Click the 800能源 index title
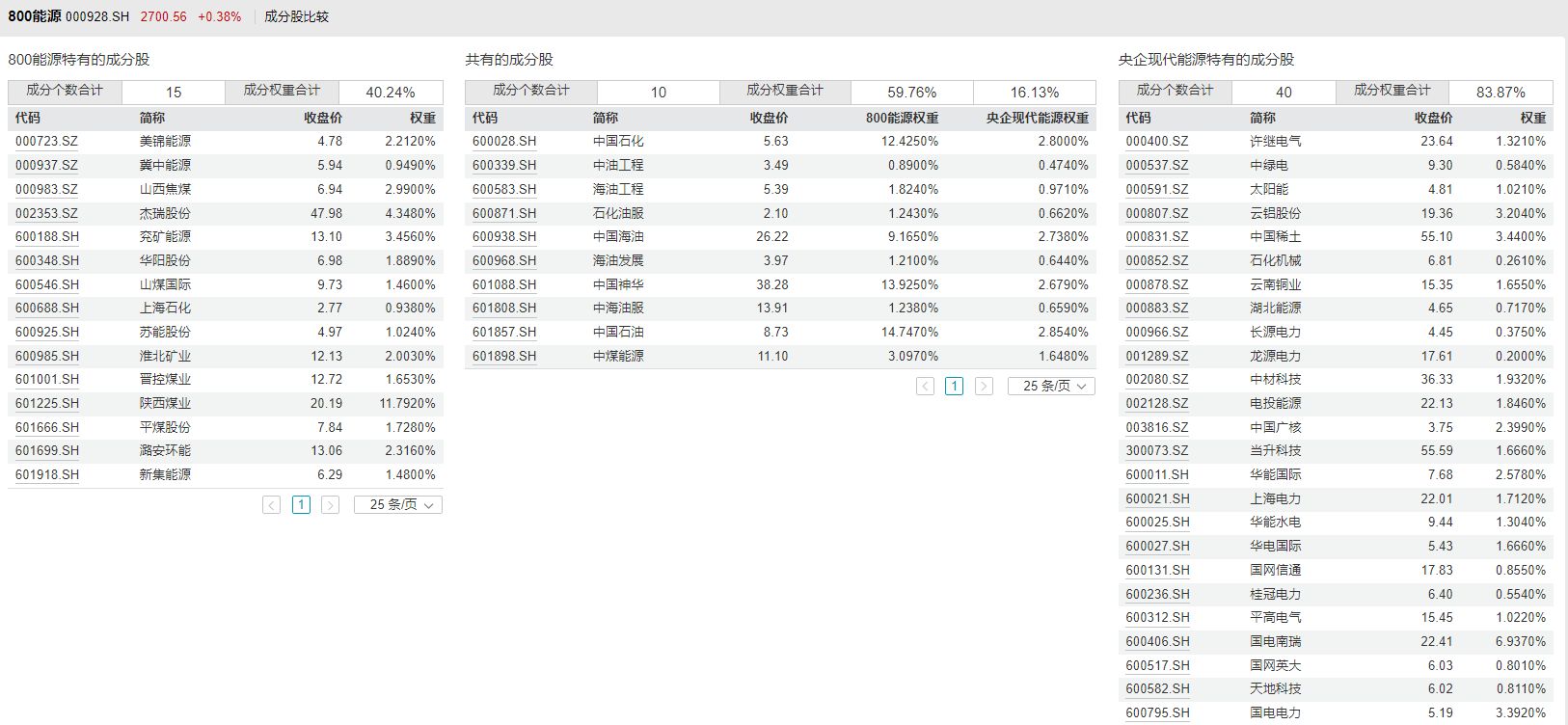1568x725 pixels. coord(35,16)
